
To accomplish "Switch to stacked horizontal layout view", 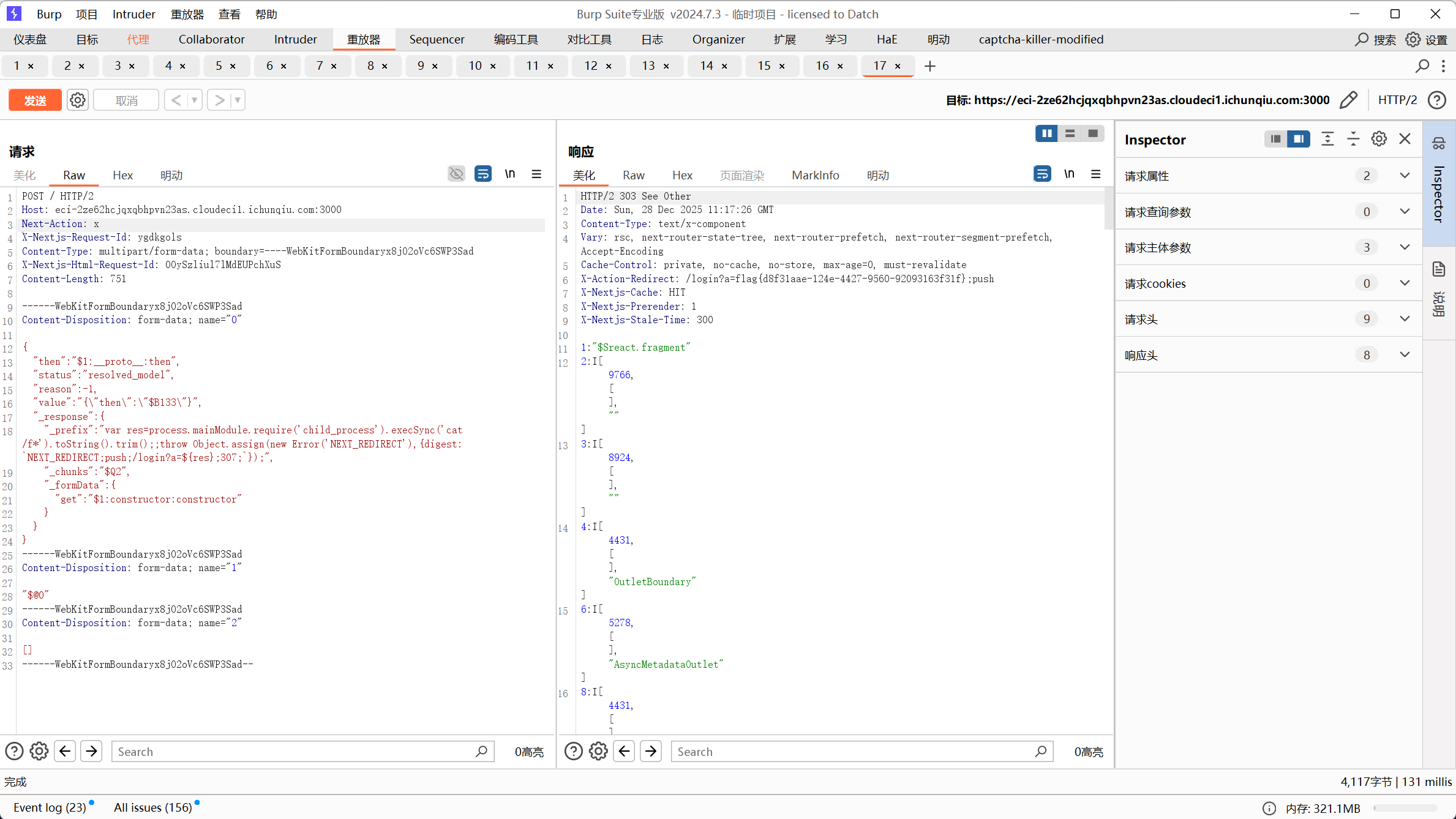I will coord(1070,133).
